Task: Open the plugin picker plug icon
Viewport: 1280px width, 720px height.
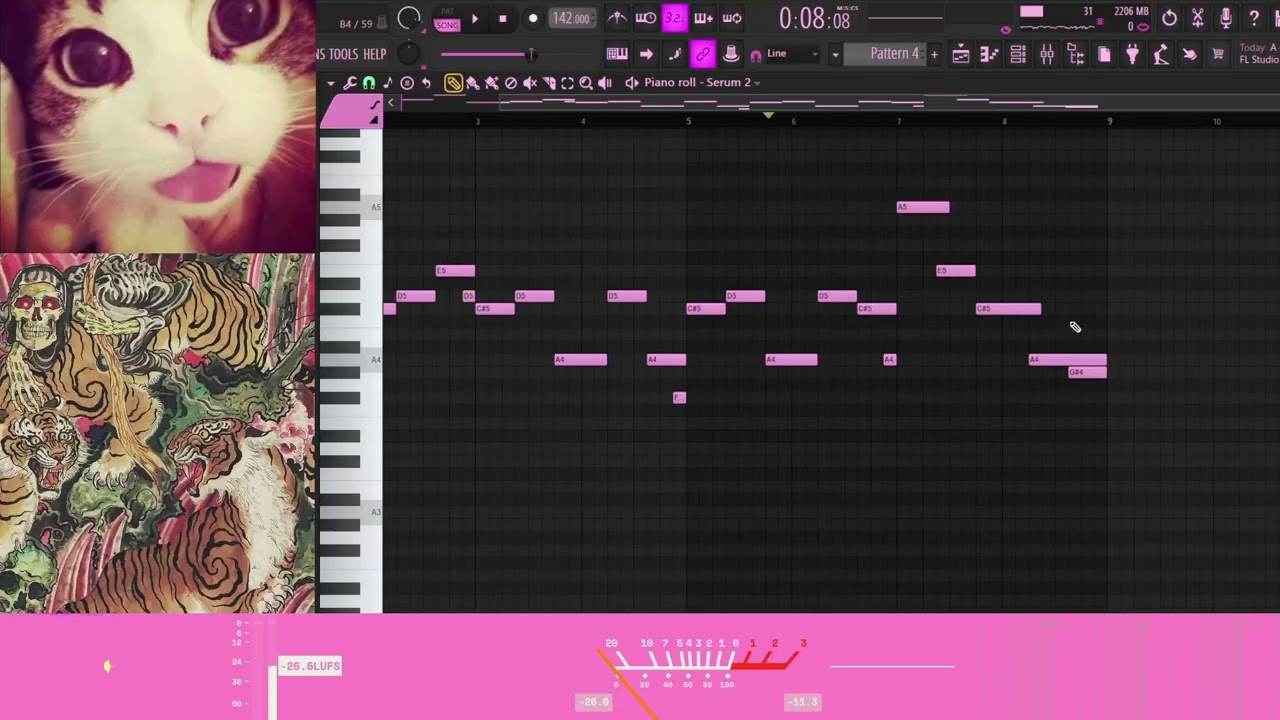Action: (1132, 55)
